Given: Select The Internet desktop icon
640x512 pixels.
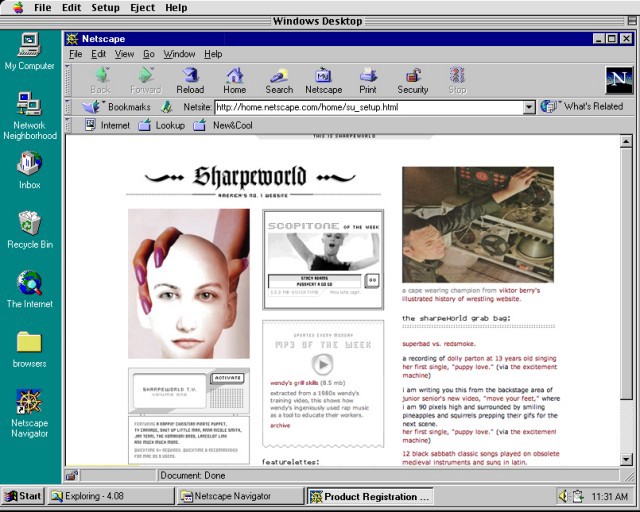Looking at the screenshot, I should click(29, 289).
